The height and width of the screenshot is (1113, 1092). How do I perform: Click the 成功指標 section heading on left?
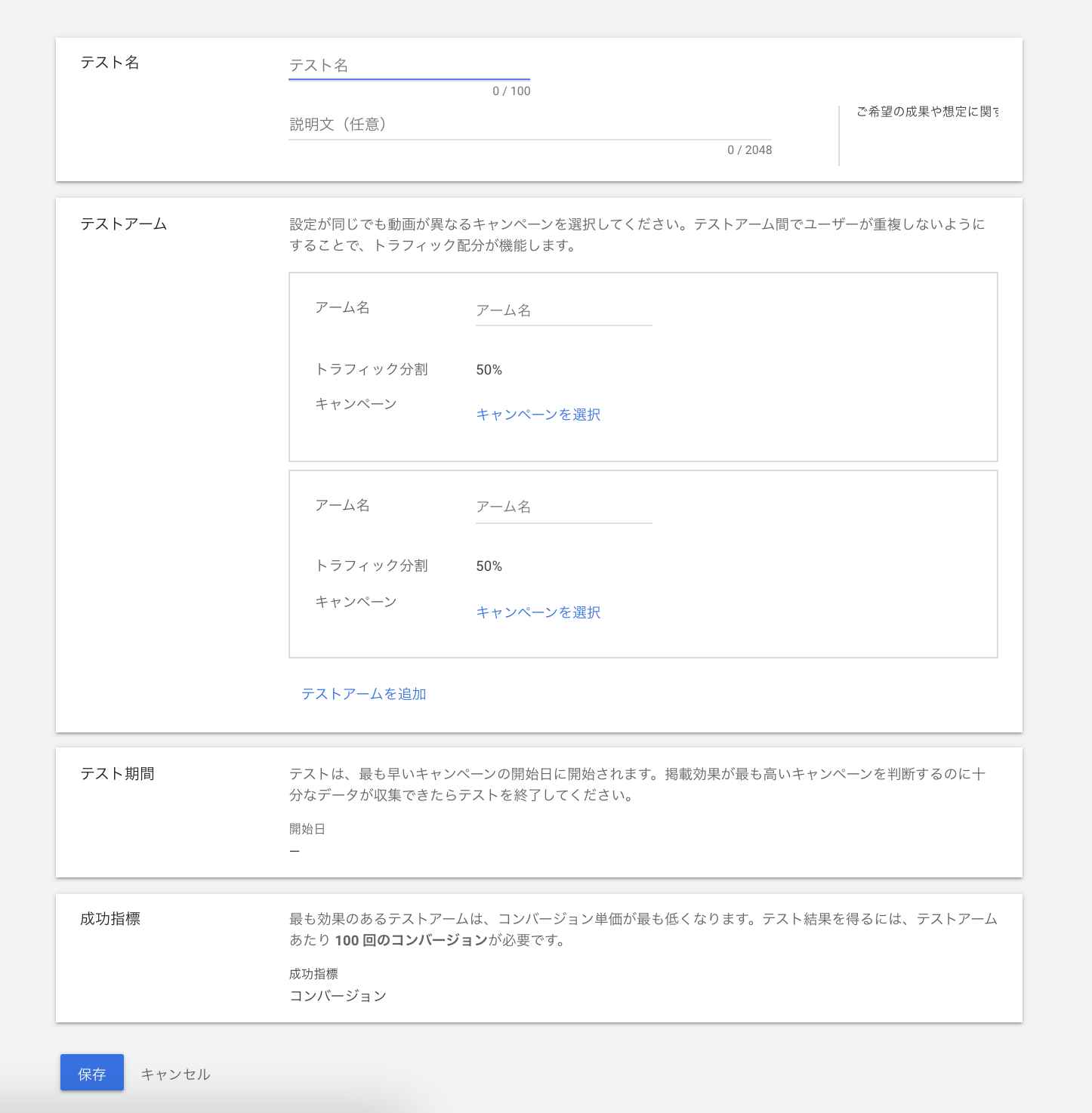pyautogui.click(x=110, y=919)
